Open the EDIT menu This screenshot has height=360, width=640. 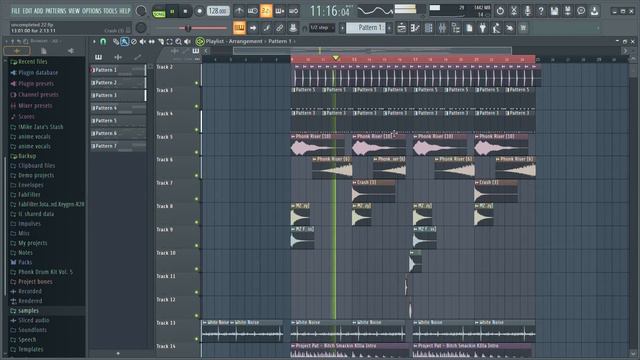[27, 11]
